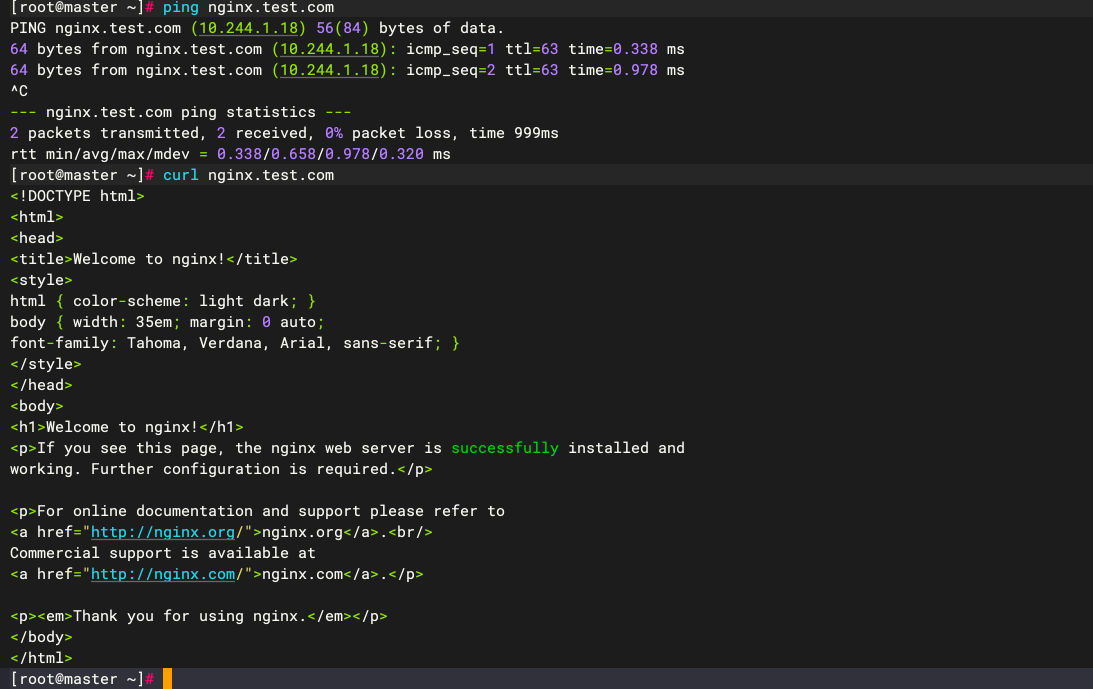Click 'color-scheme: light dark' text
This screenshot has width=1093, height=689.
(x=181, y=301)
